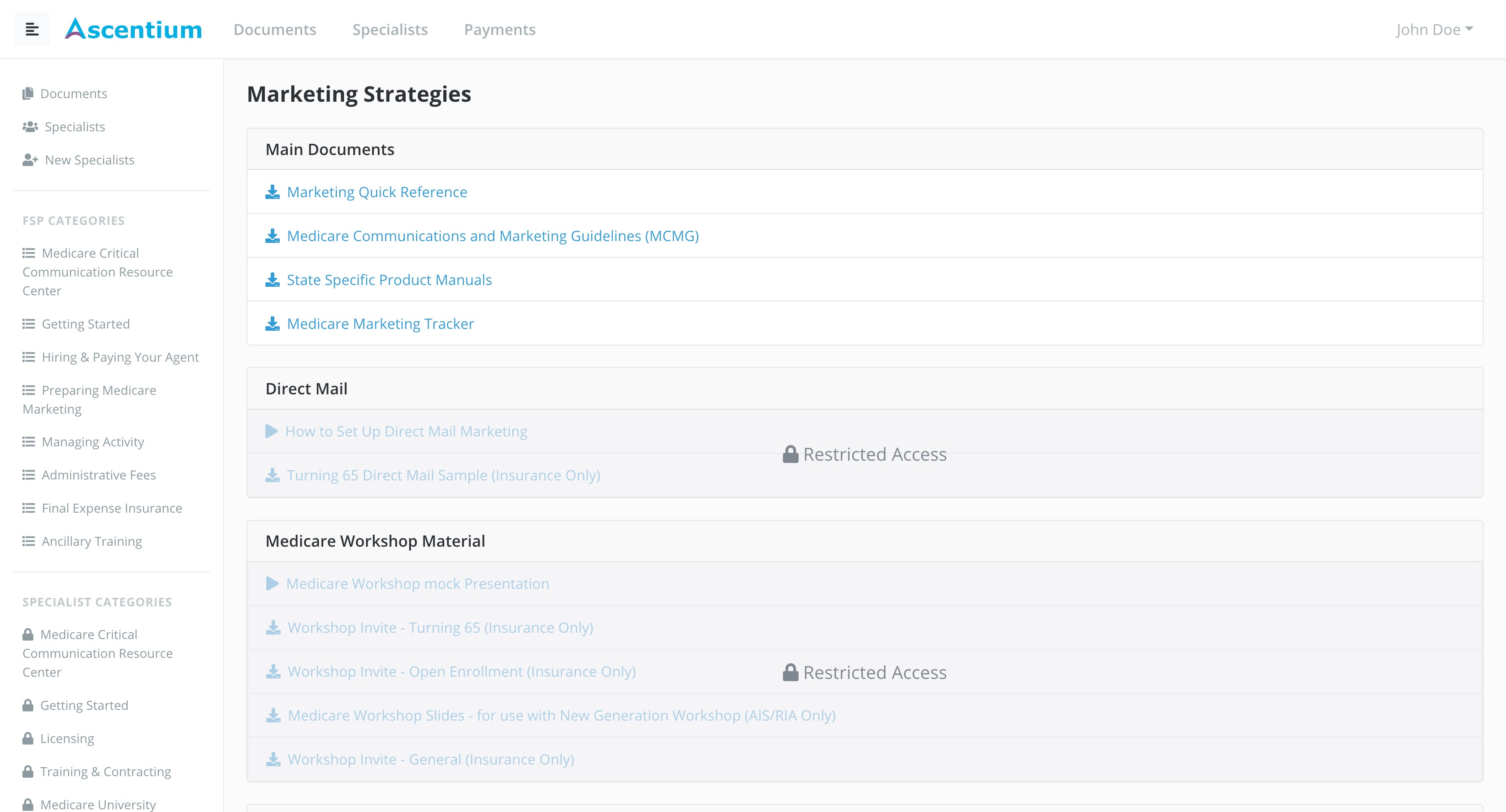Viewport: 1506px width, 812px height.
Task: Click download icon beside State Specific Product Manuals
Action: pos(273,280)
